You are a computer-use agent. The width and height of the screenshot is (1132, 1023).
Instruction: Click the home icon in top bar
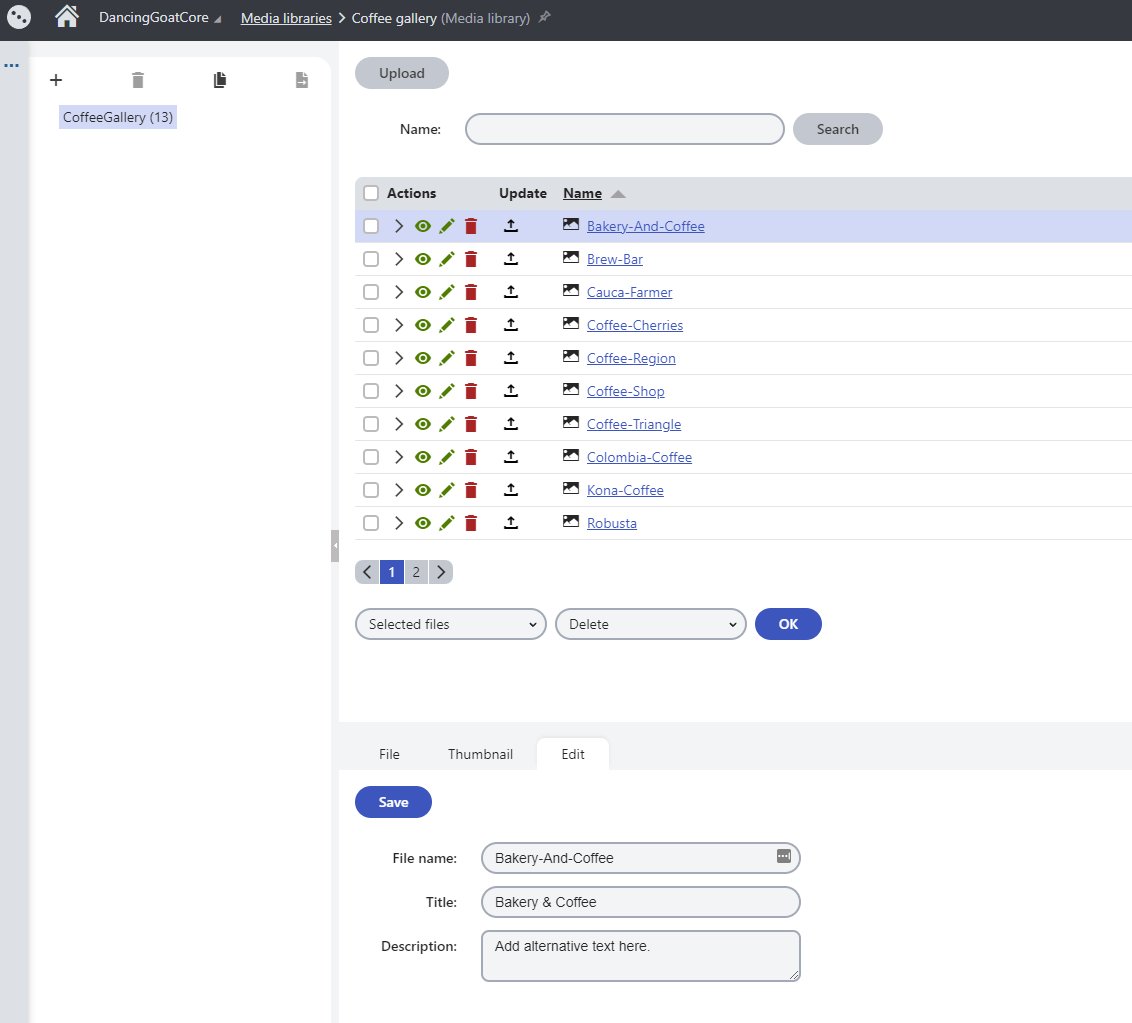pyautogui.click(x=66, y=17)
